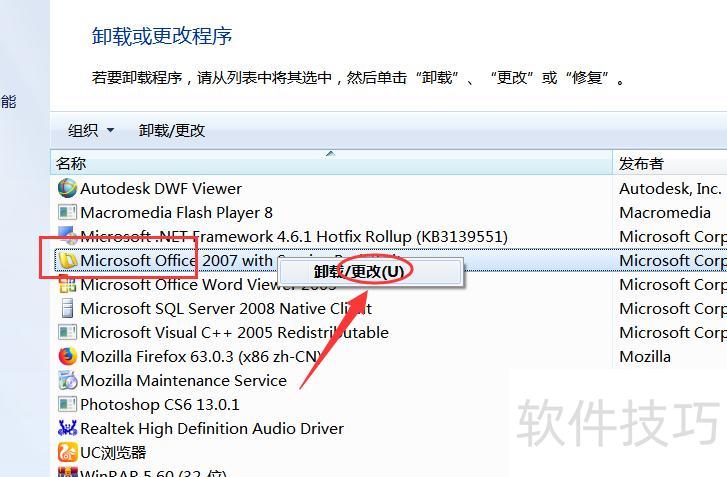Select Microsoft Office Word Viewer entry
Screen dimensions: 727x477
click(x=208, y=285)
